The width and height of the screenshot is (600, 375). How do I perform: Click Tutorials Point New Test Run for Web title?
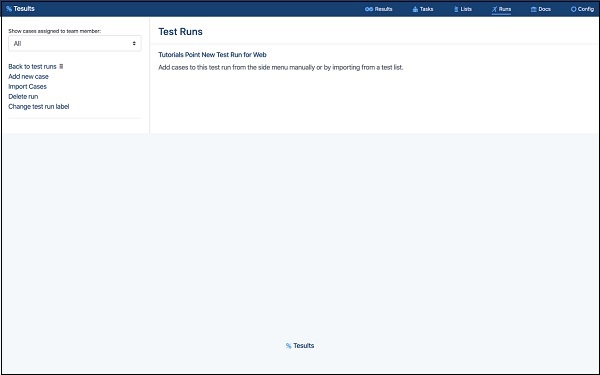coord(212,55)
